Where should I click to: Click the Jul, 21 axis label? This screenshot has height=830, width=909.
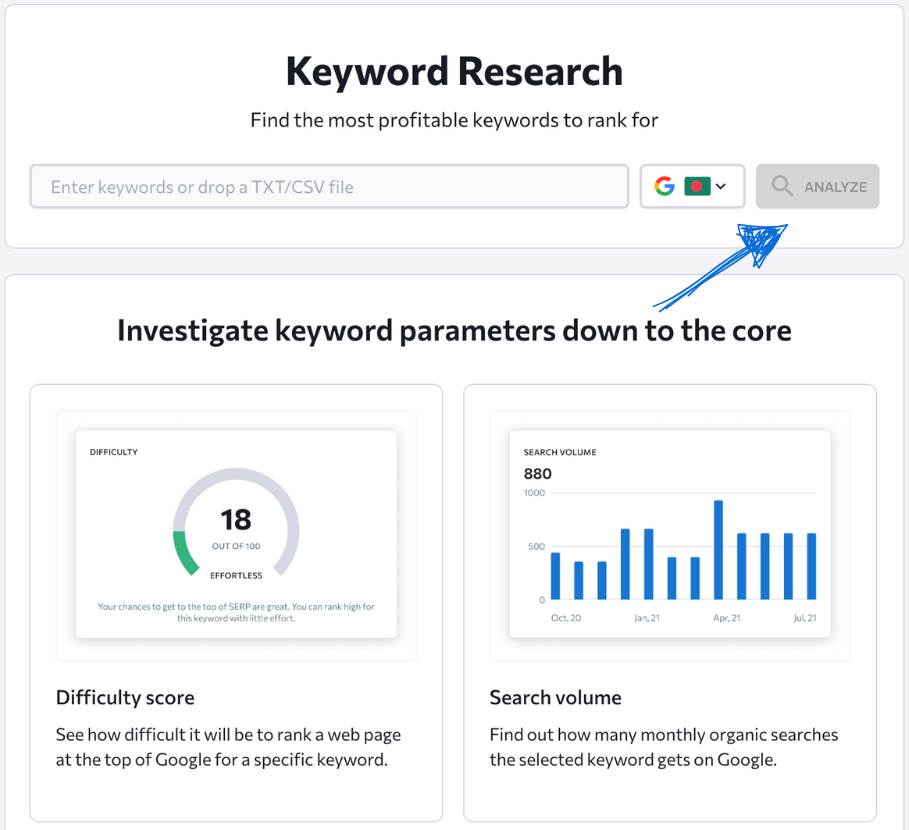click(803, 618)
